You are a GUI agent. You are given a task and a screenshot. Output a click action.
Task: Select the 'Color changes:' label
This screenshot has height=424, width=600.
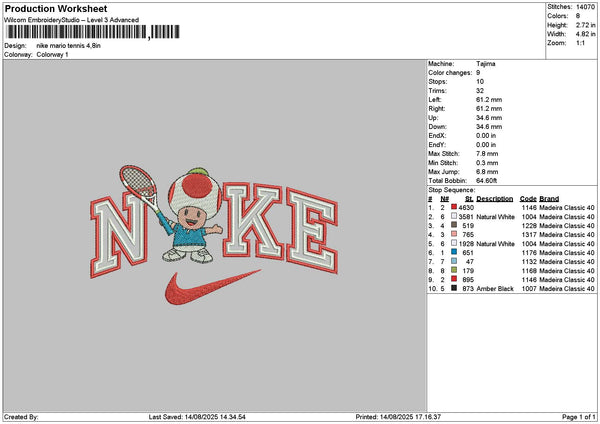(450, 73)
